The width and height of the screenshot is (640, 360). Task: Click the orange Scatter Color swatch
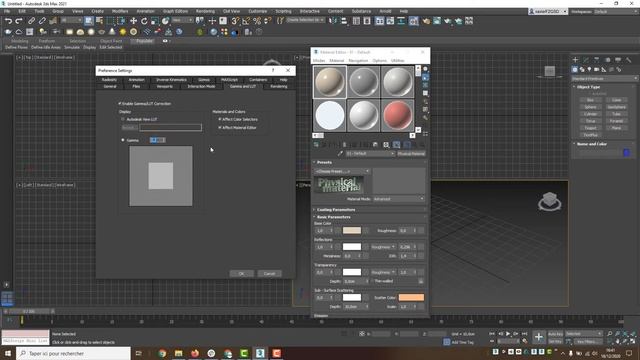tap(411, 297)
